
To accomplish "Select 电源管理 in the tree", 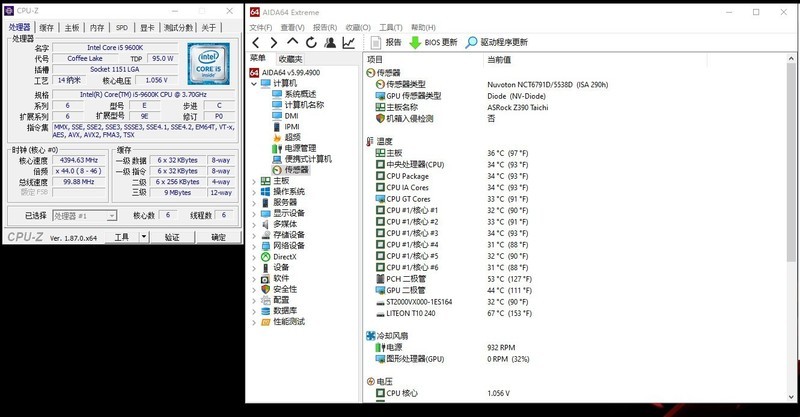I will tap(294, 148).
